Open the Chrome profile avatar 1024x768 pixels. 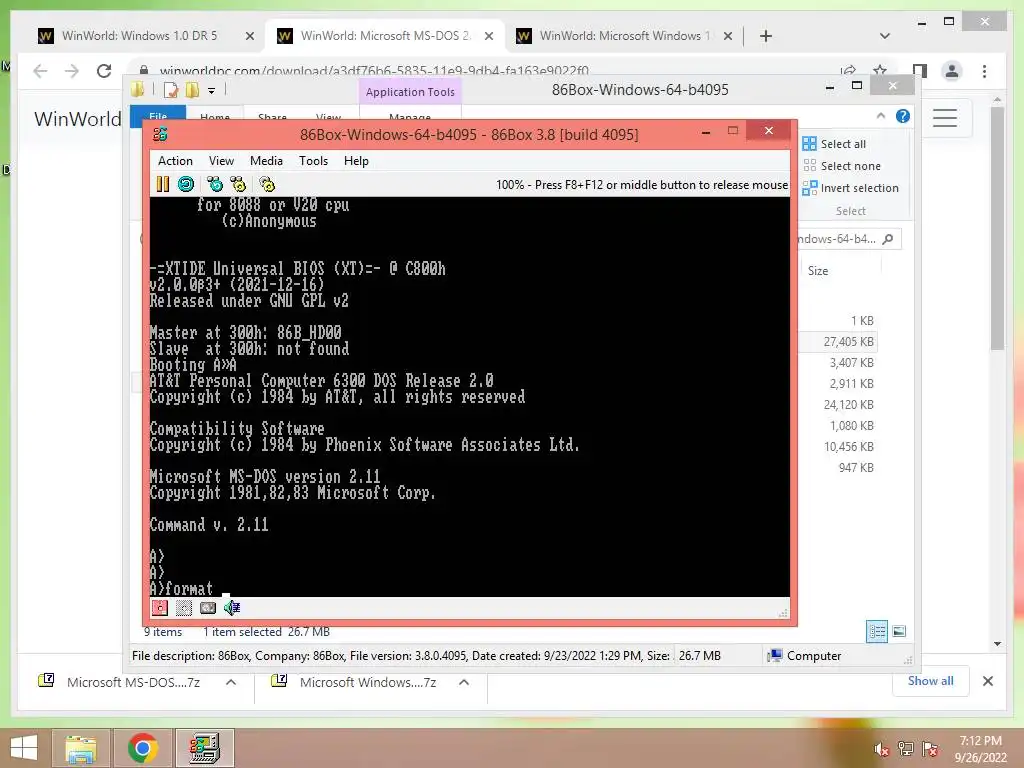pos(952,71)
